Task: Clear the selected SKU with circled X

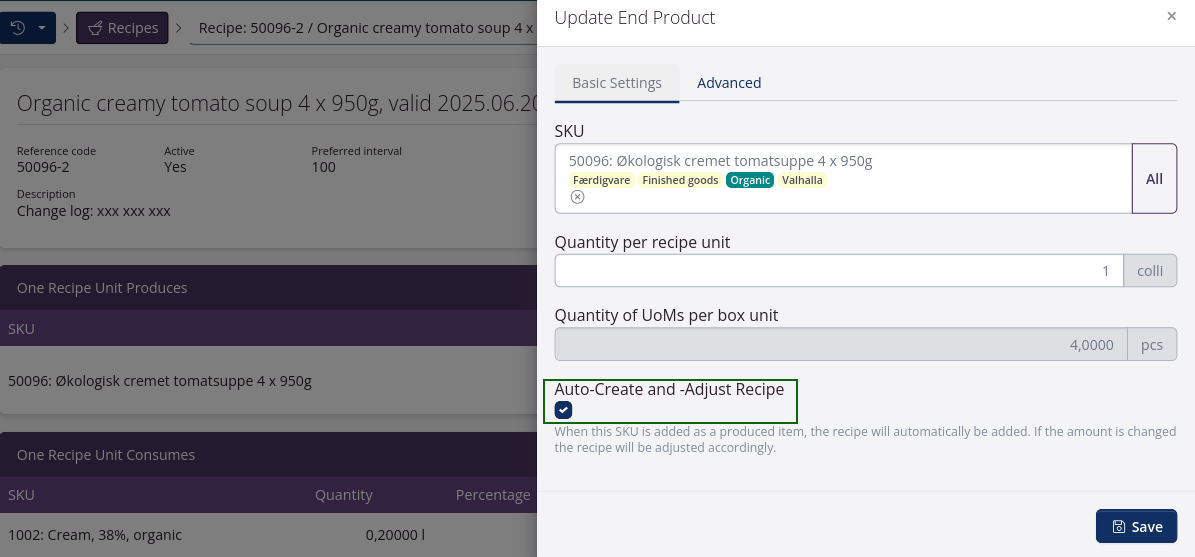Action: pos(577,197)
